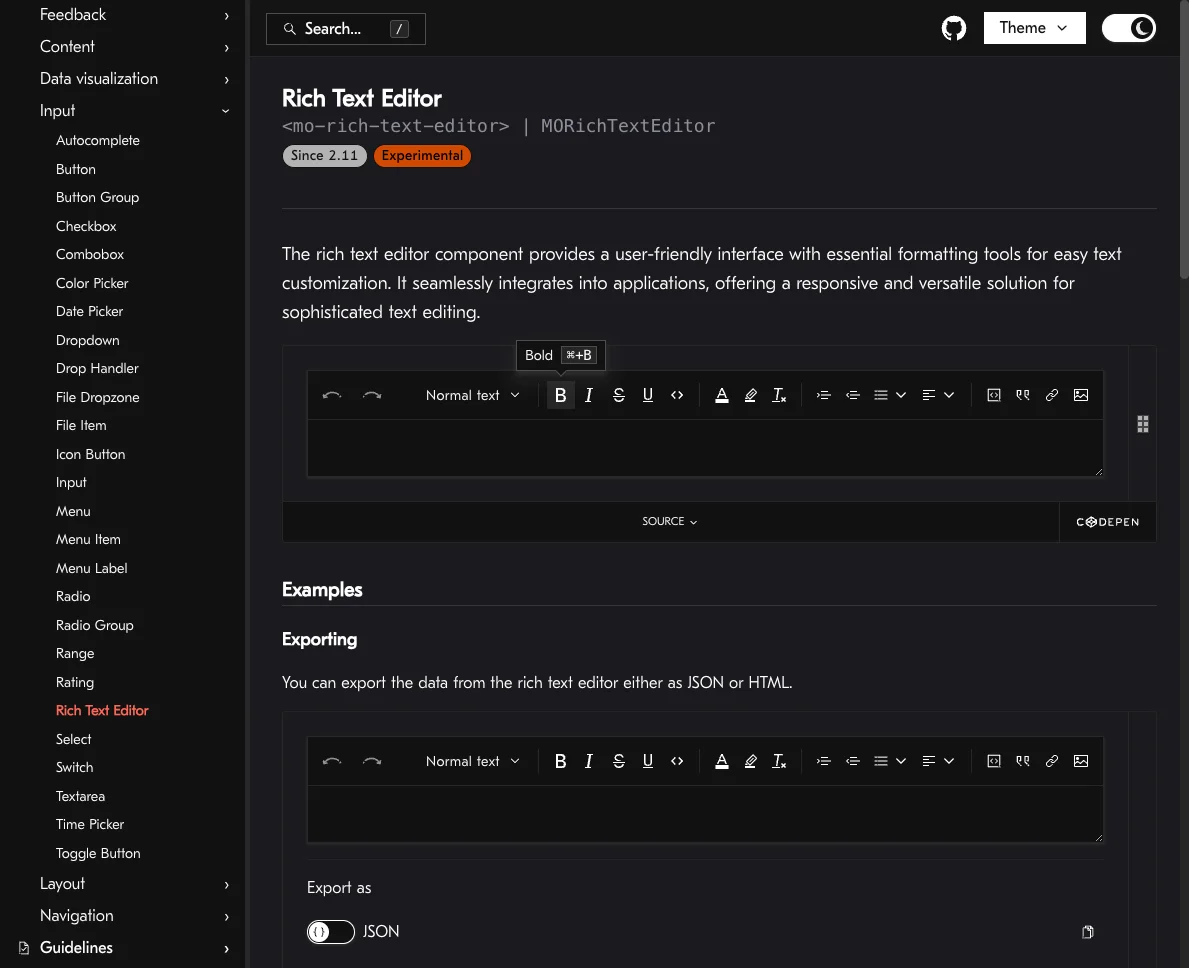Apply strikethrough in the top editor toolbar
1189x968 pixels.
(x=619, y=395)
